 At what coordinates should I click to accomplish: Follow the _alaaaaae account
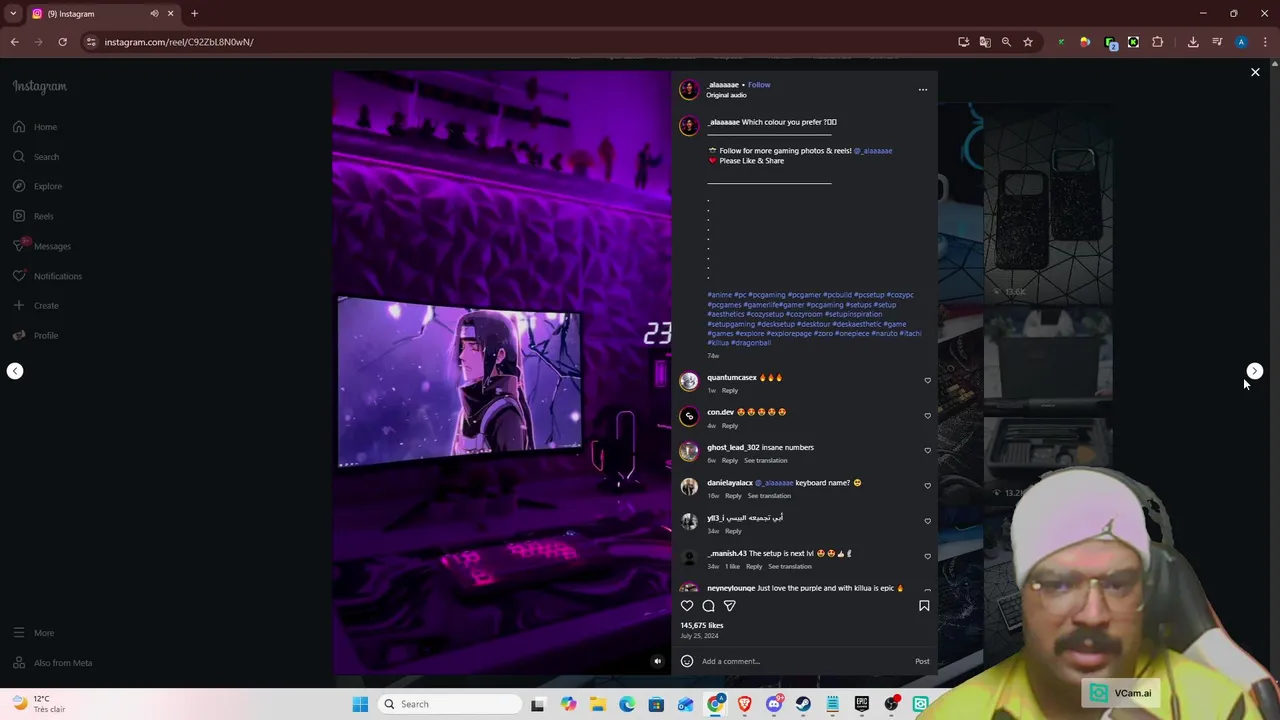[x=759, y=85]
